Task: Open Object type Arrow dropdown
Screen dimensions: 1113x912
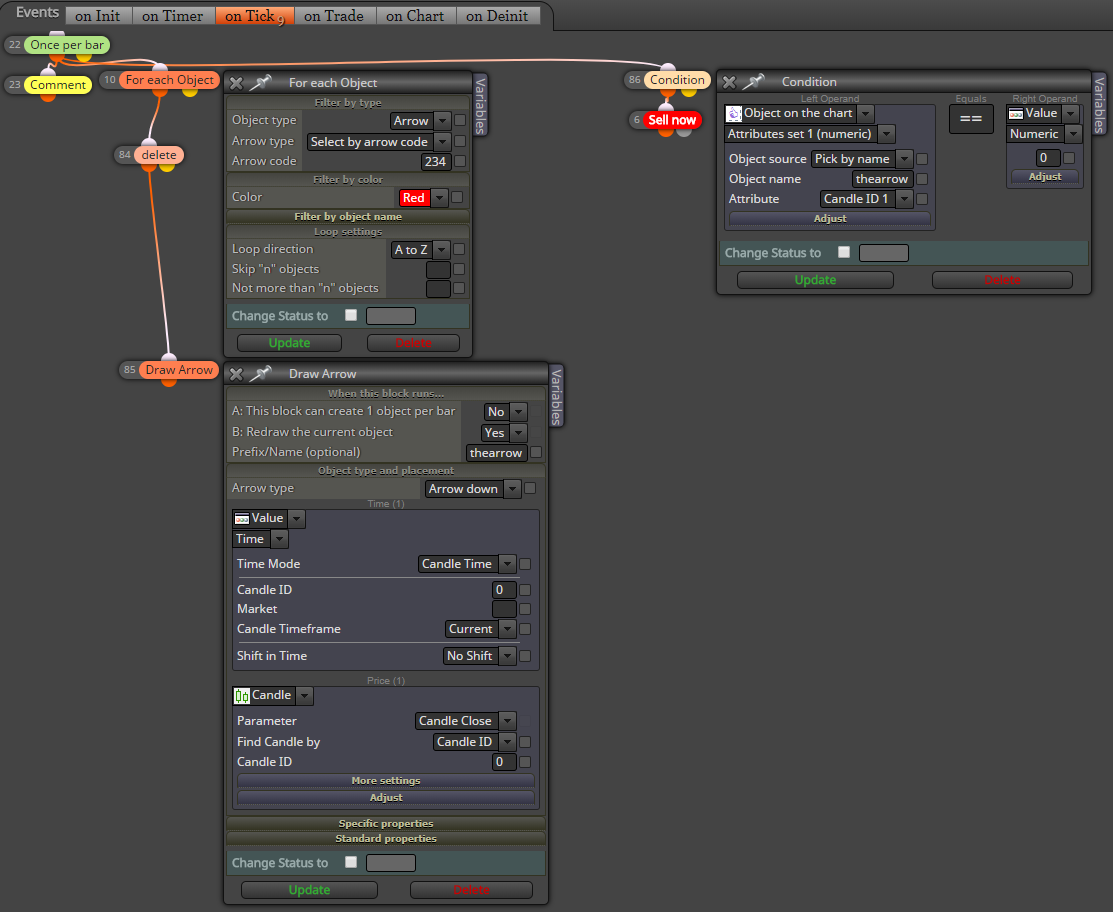Action: pyautogui.click(x=420, y=121)
